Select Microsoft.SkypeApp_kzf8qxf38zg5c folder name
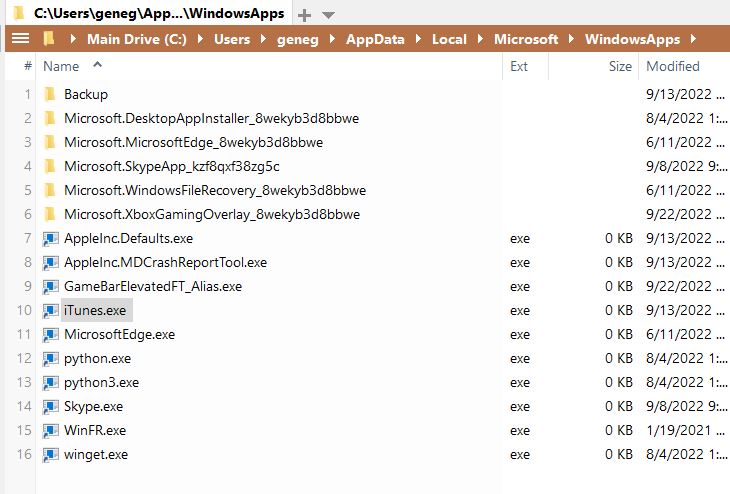Image resolution: width=730 pixels, height=494 pixels. 172,166
